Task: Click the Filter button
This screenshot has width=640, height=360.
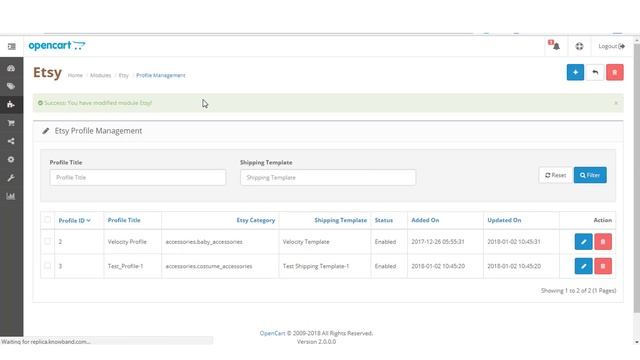Action: [x=590, y=175]
